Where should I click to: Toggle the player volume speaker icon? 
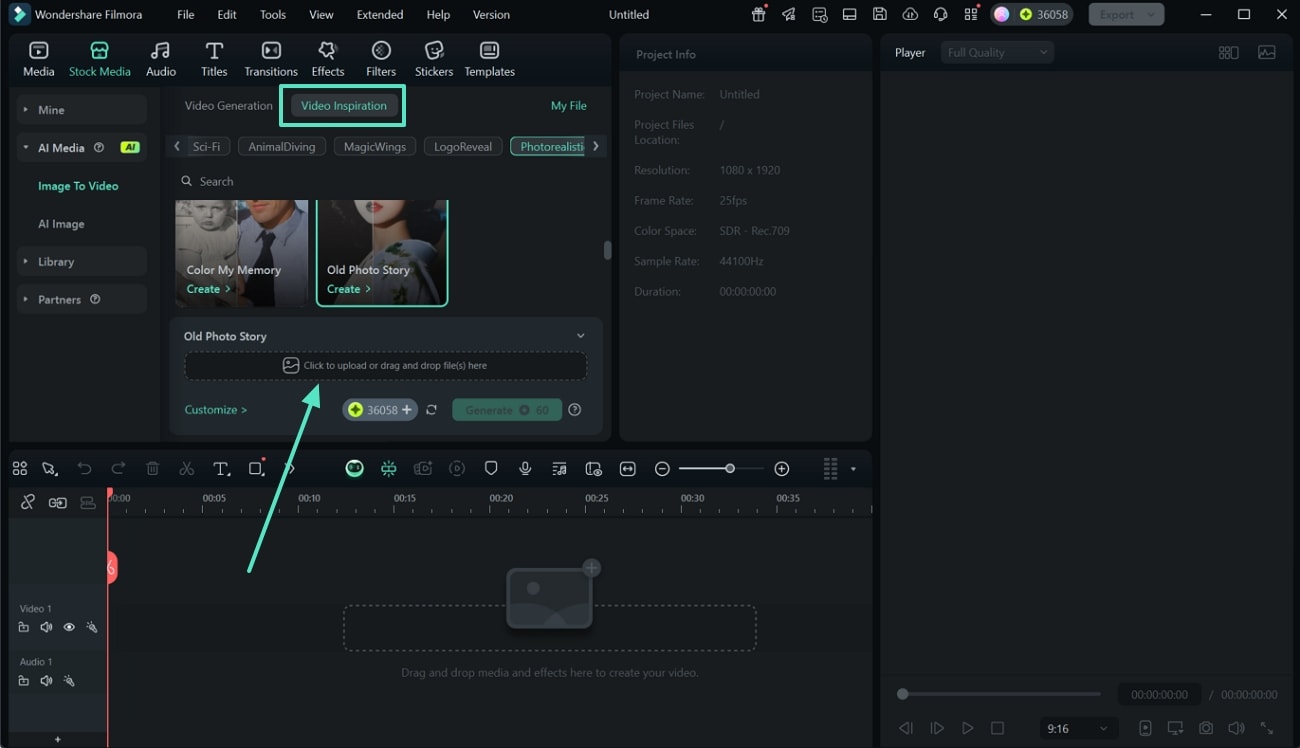tap(1236, 728)
